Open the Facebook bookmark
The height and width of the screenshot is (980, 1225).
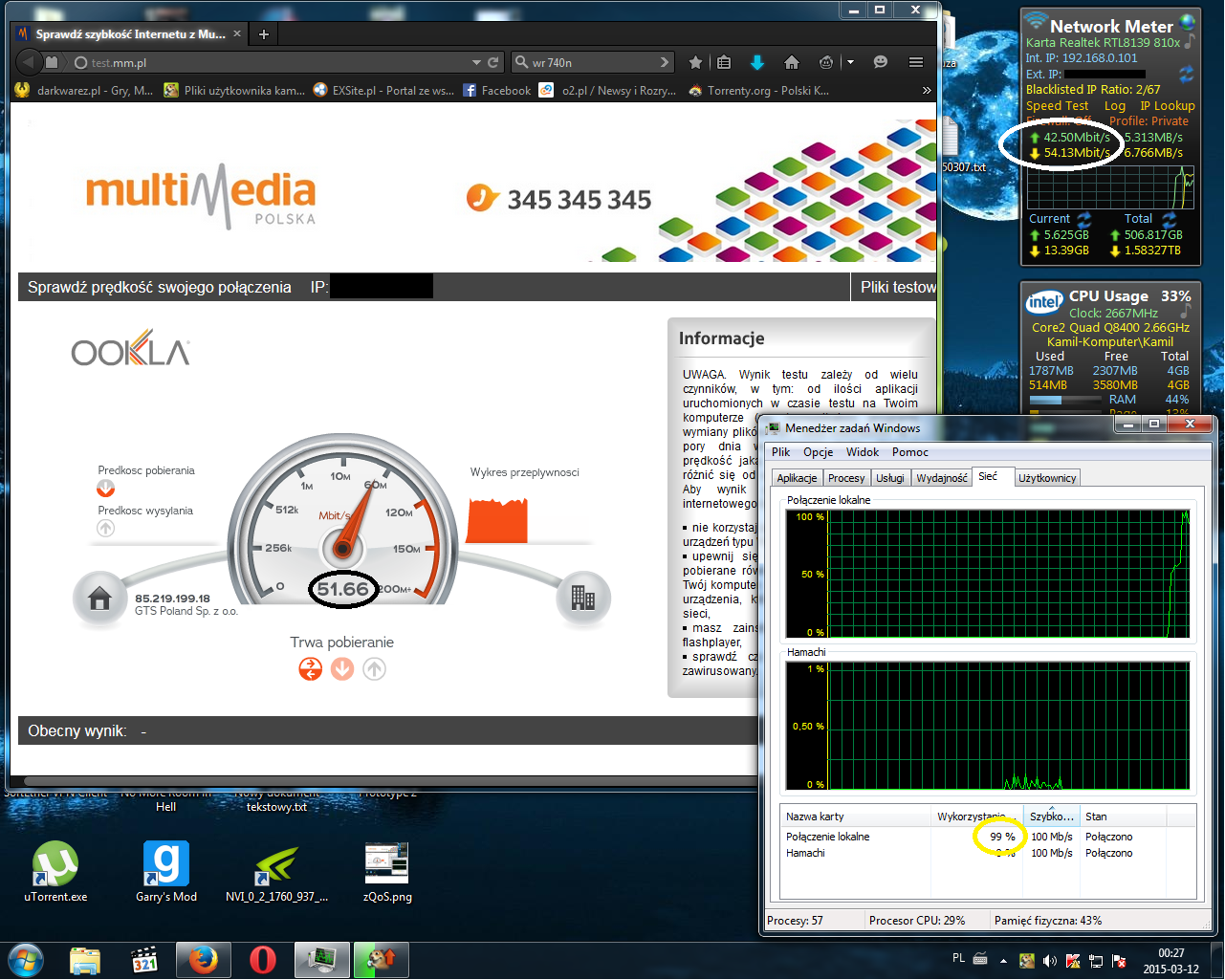(496, 90)
